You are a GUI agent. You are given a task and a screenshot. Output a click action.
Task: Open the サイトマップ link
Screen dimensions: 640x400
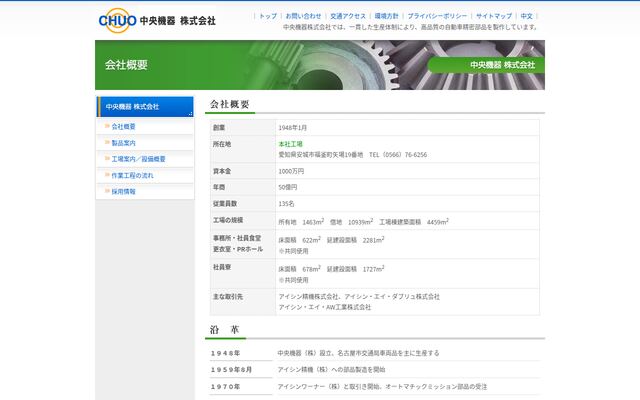(x=494, y=16)
